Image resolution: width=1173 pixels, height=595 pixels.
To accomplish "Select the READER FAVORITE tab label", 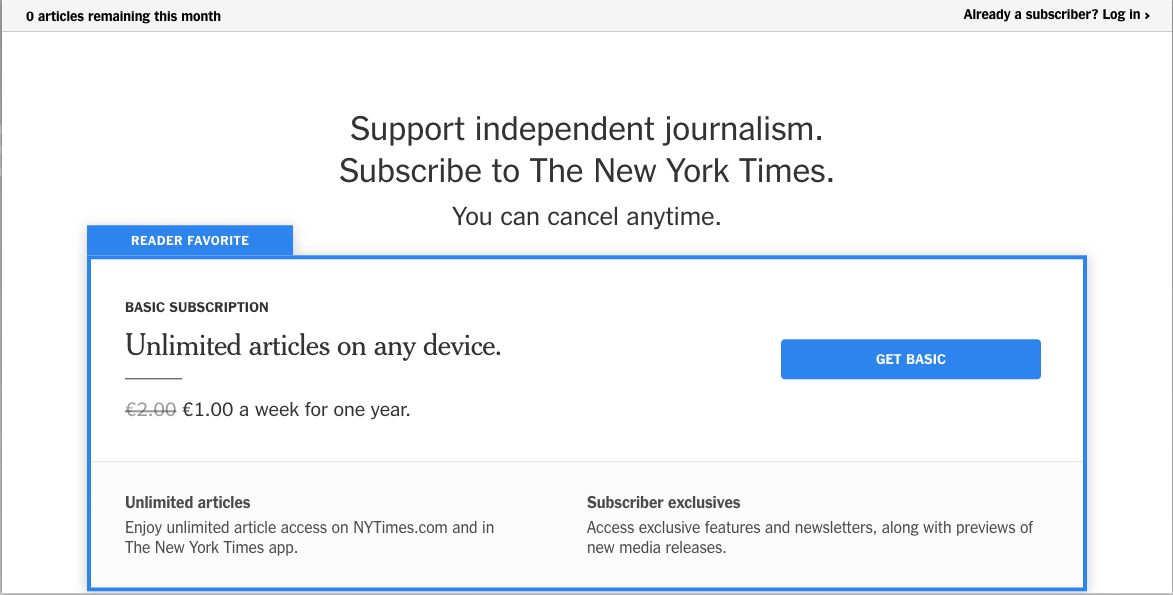I will pos(190,240).
